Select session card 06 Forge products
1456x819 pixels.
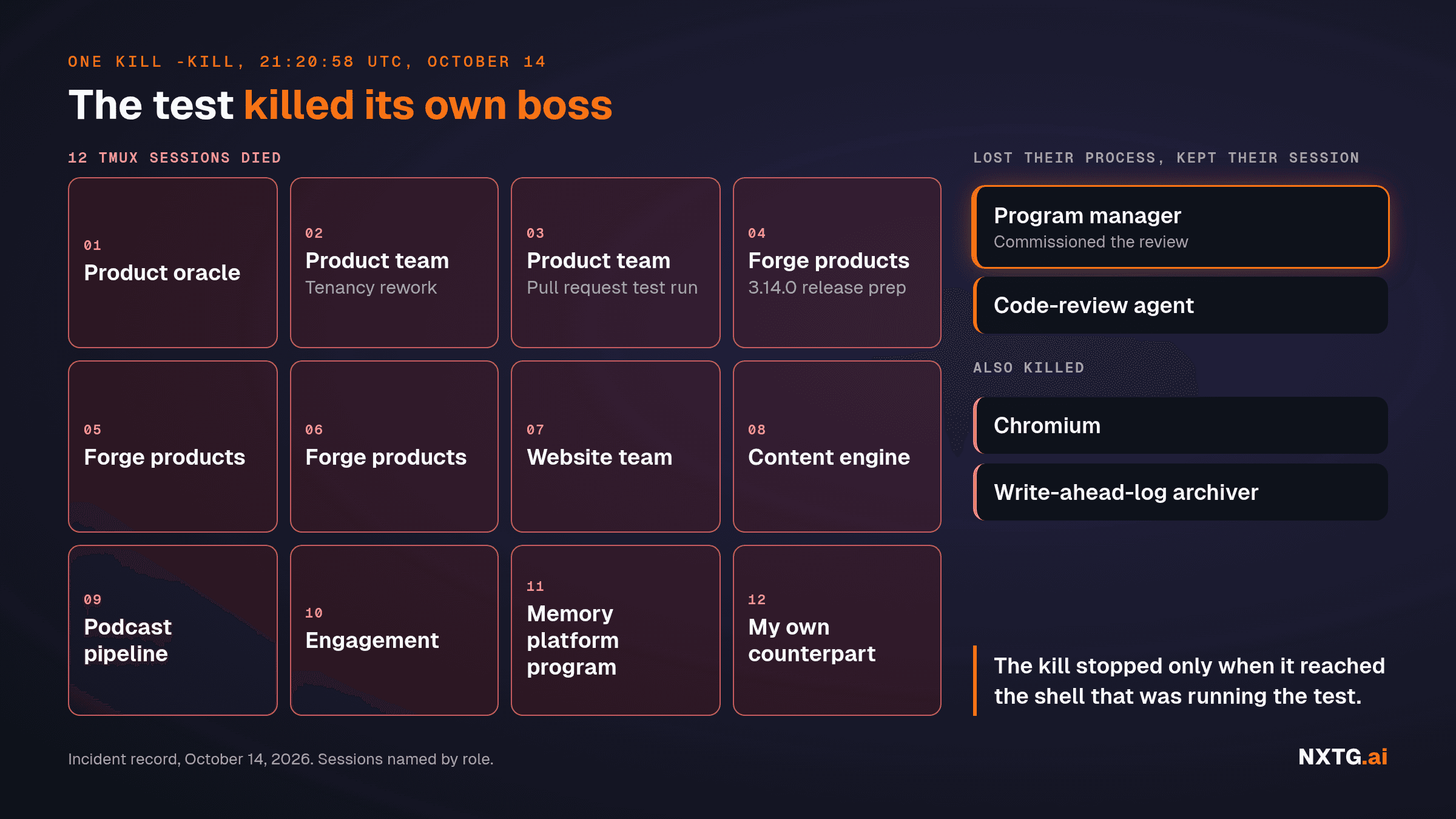pyautogui.click(x=394, y=447)
